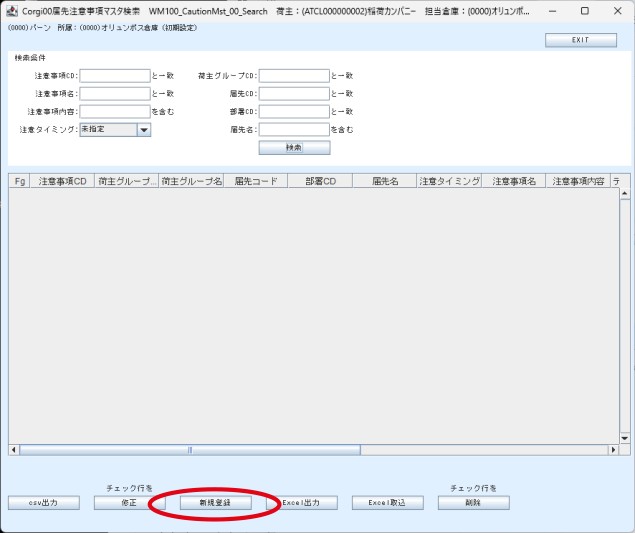635x533 pixels.
Task: Click the Corgi application icon in title bar
Action: 12,11
